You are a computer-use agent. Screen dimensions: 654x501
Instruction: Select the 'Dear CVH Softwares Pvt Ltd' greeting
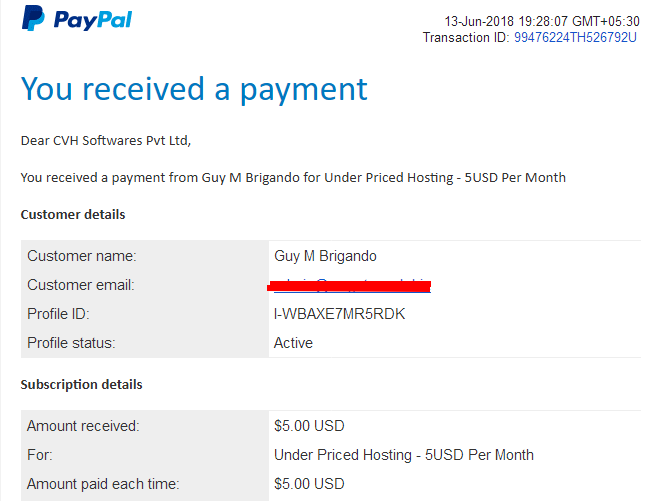point(106,141)
